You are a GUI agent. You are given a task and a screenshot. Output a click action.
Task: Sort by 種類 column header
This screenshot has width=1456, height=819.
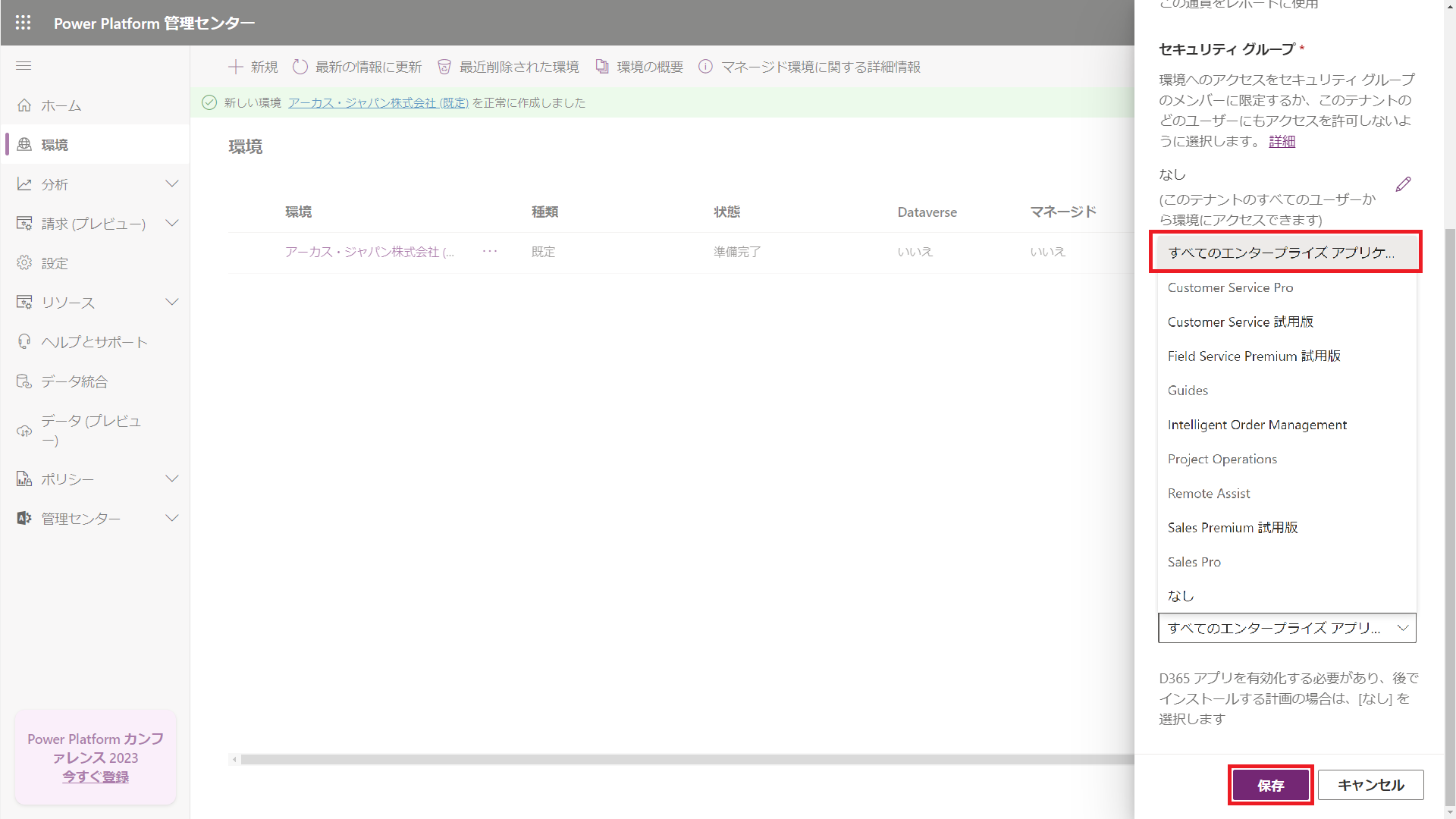coord(544,212)
